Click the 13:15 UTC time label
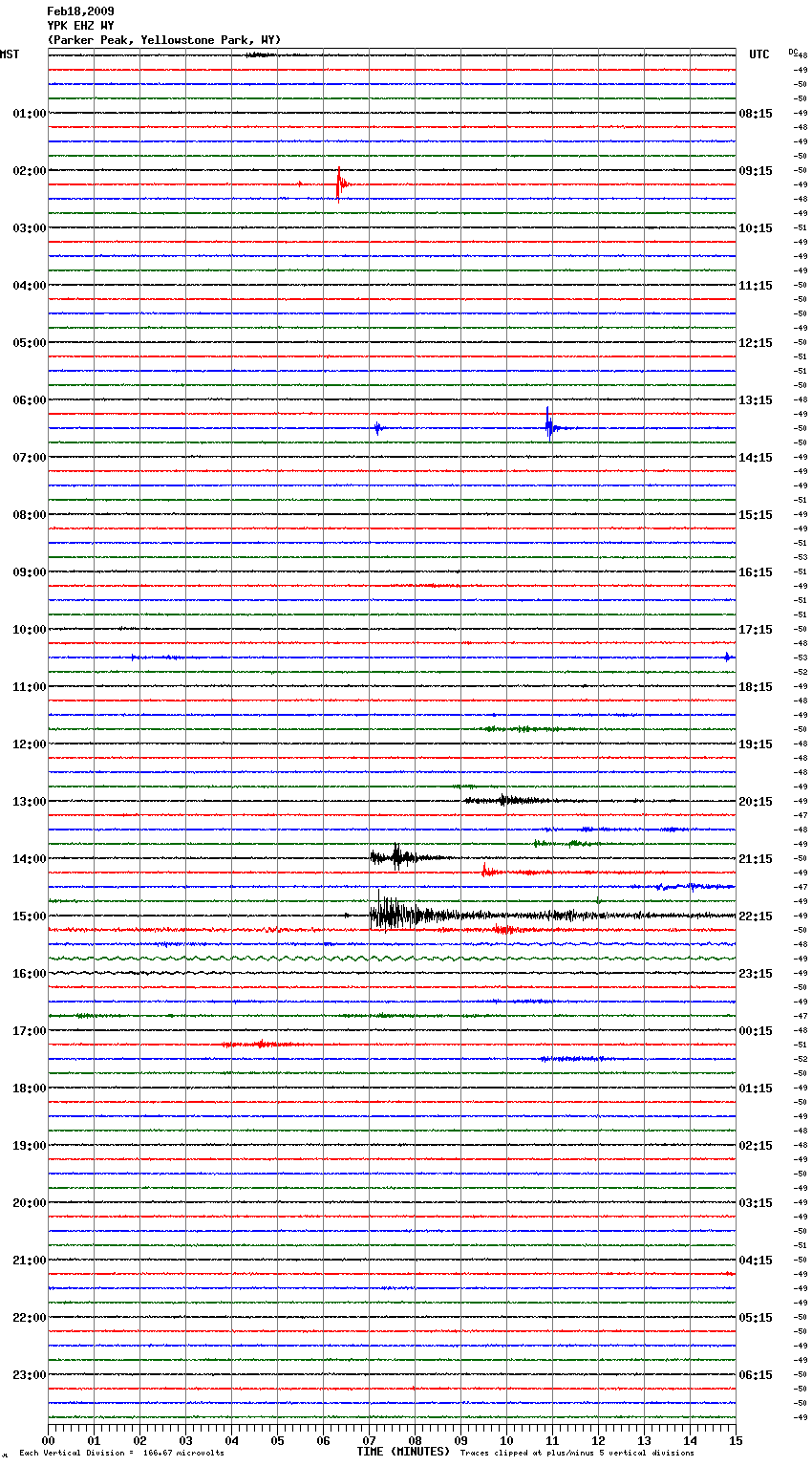Viewport: 812px width, 1466px height. (756, 400)
